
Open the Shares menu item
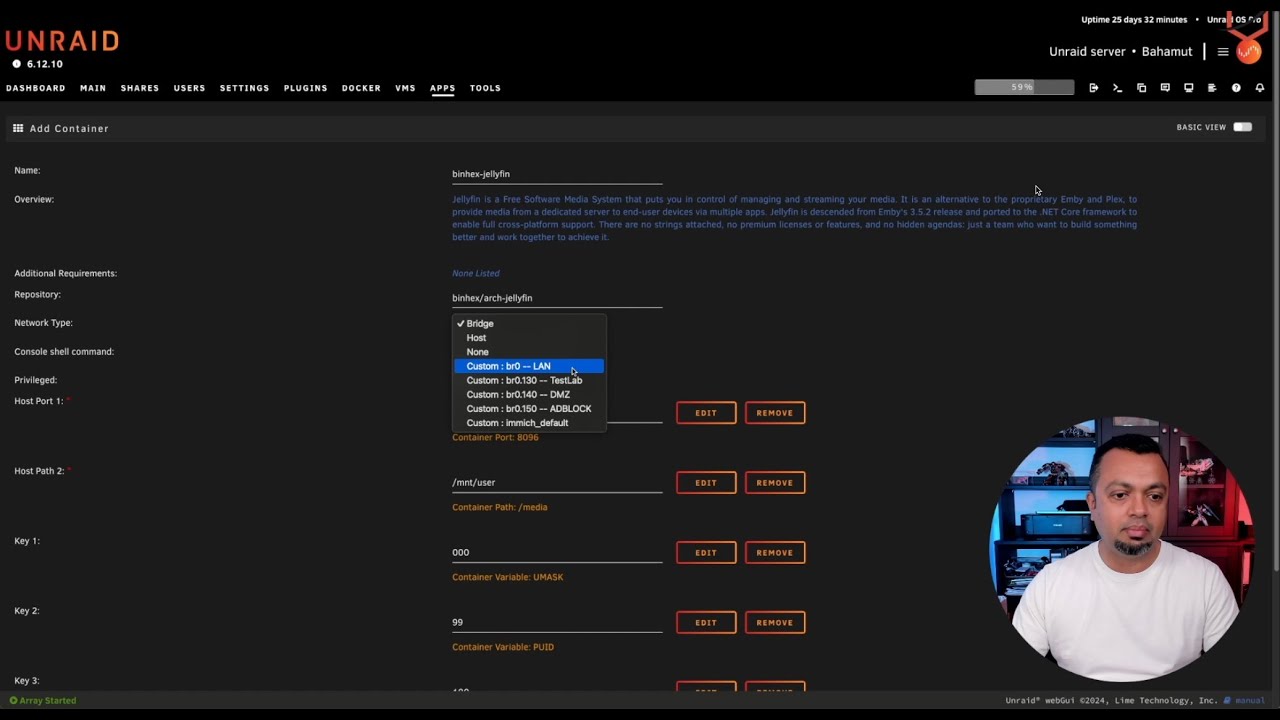(140, 88)
